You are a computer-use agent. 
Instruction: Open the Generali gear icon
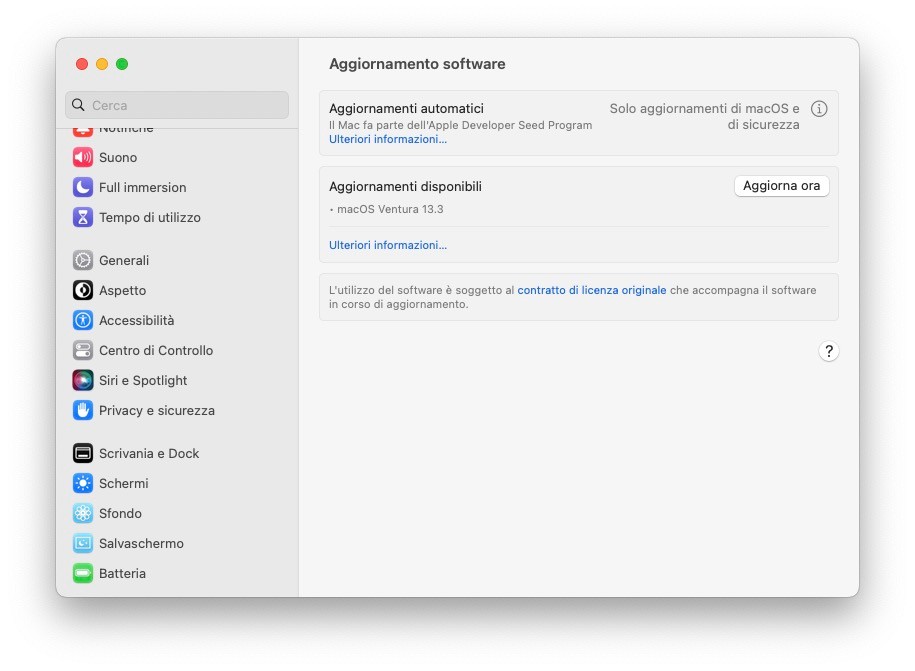pos(83,260)
